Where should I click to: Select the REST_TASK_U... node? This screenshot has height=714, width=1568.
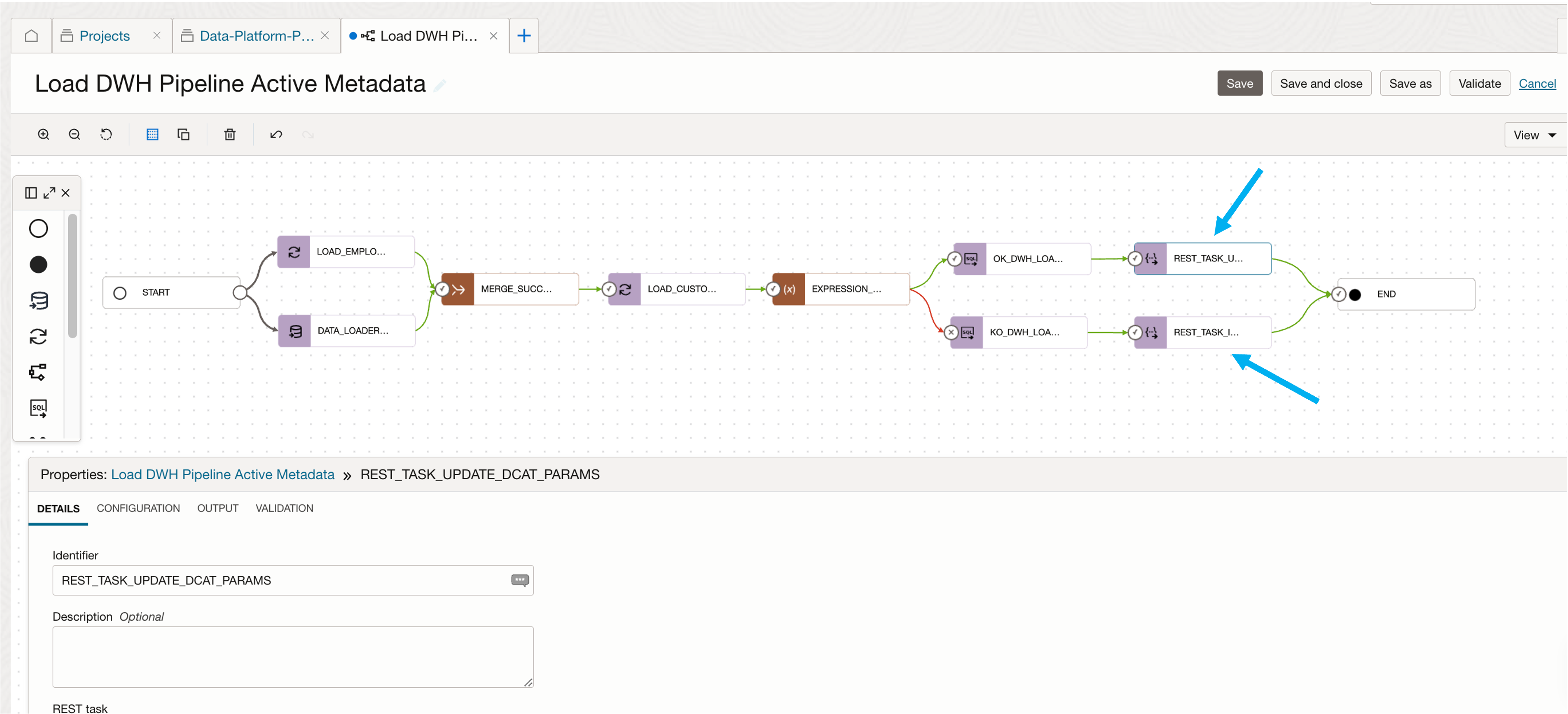pos(1203,259)
